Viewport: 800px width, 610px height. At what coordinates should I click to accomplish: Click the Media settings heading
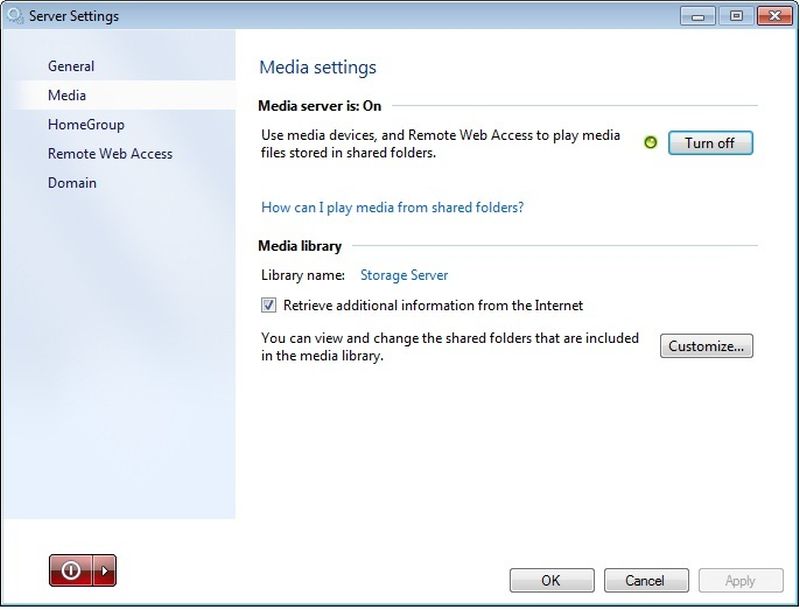(318, 67)
